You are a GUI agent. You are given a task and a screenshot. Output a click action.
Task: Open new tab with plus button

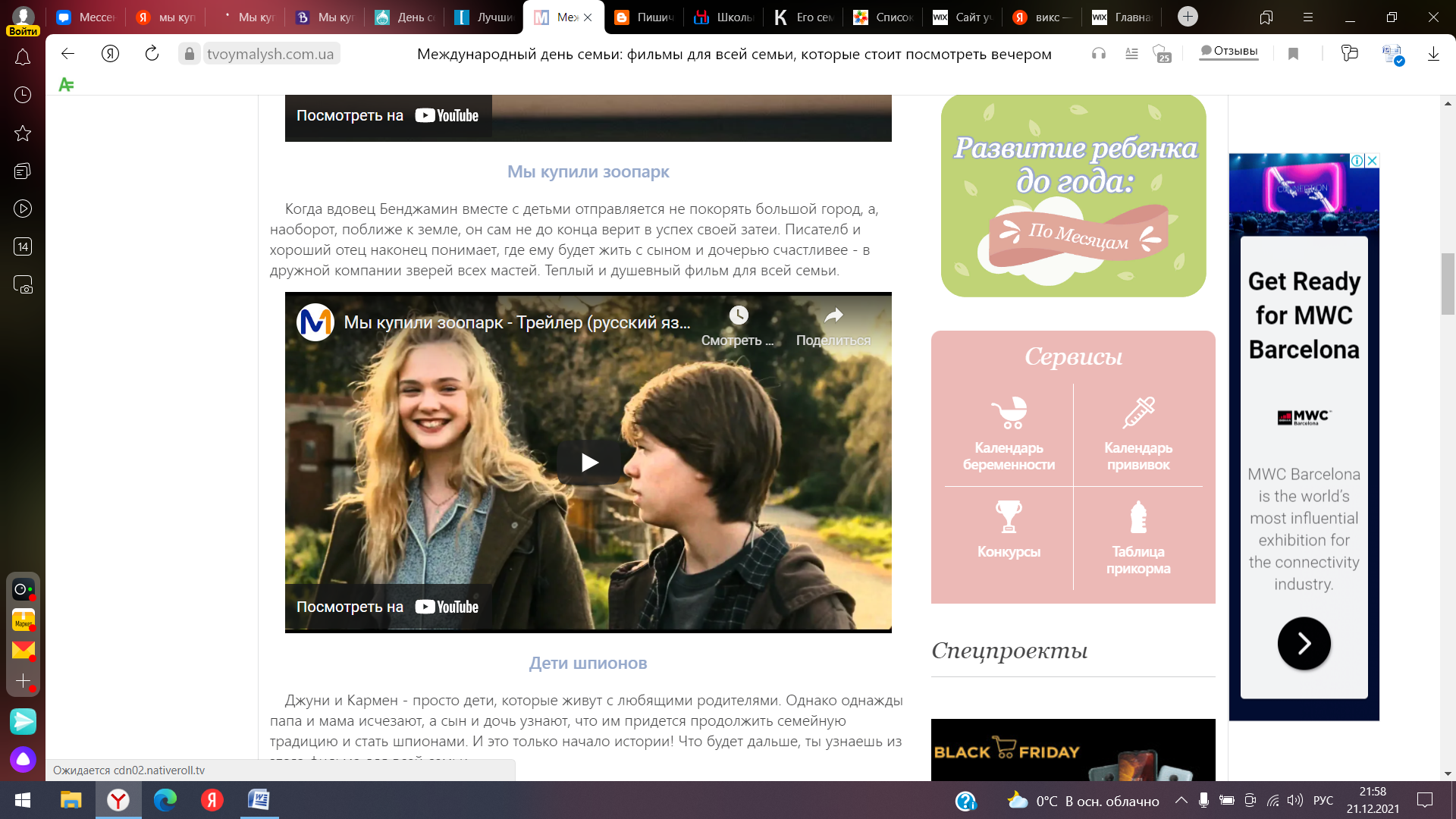[1188, 16]
